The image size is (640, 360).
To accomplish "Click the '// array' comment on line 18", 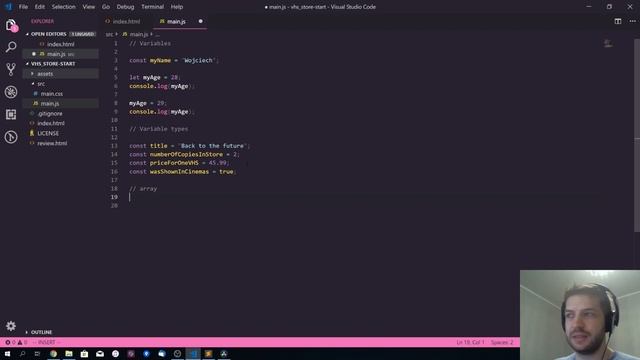I will pyautogui.click(x=143, y=189).
